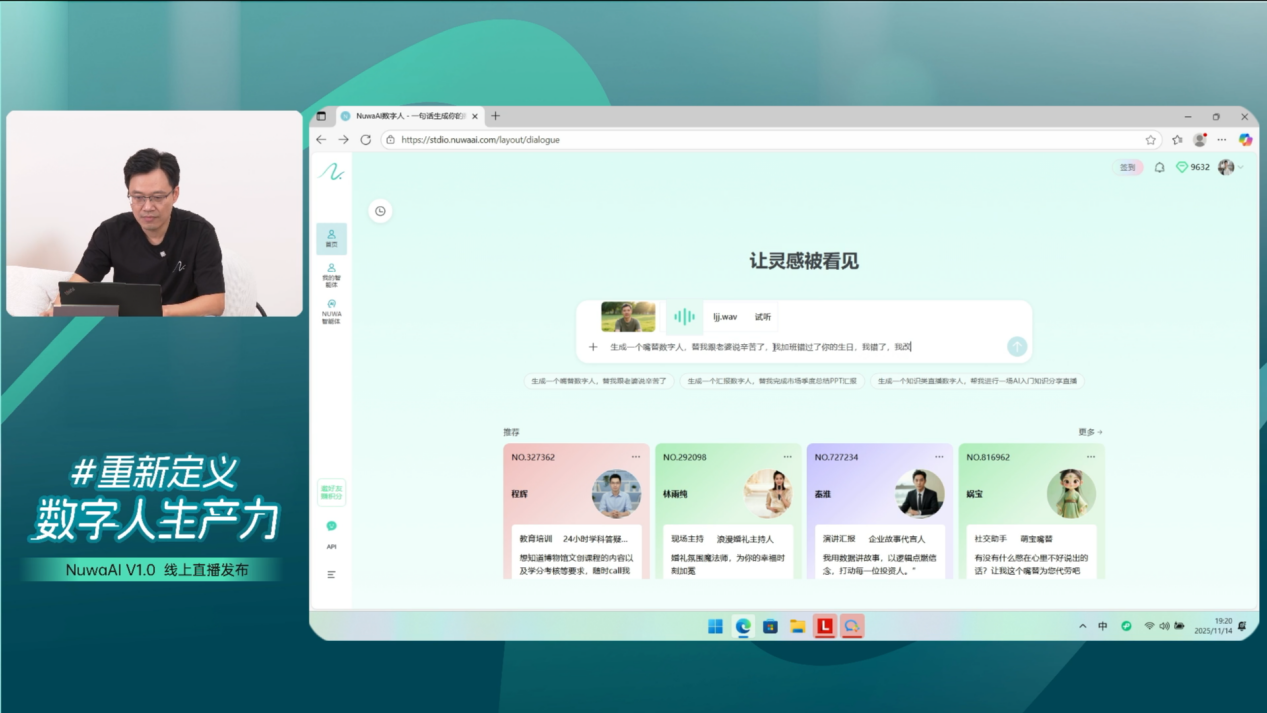Click the diamond points icon showing 9632

tap(1192, 167)
